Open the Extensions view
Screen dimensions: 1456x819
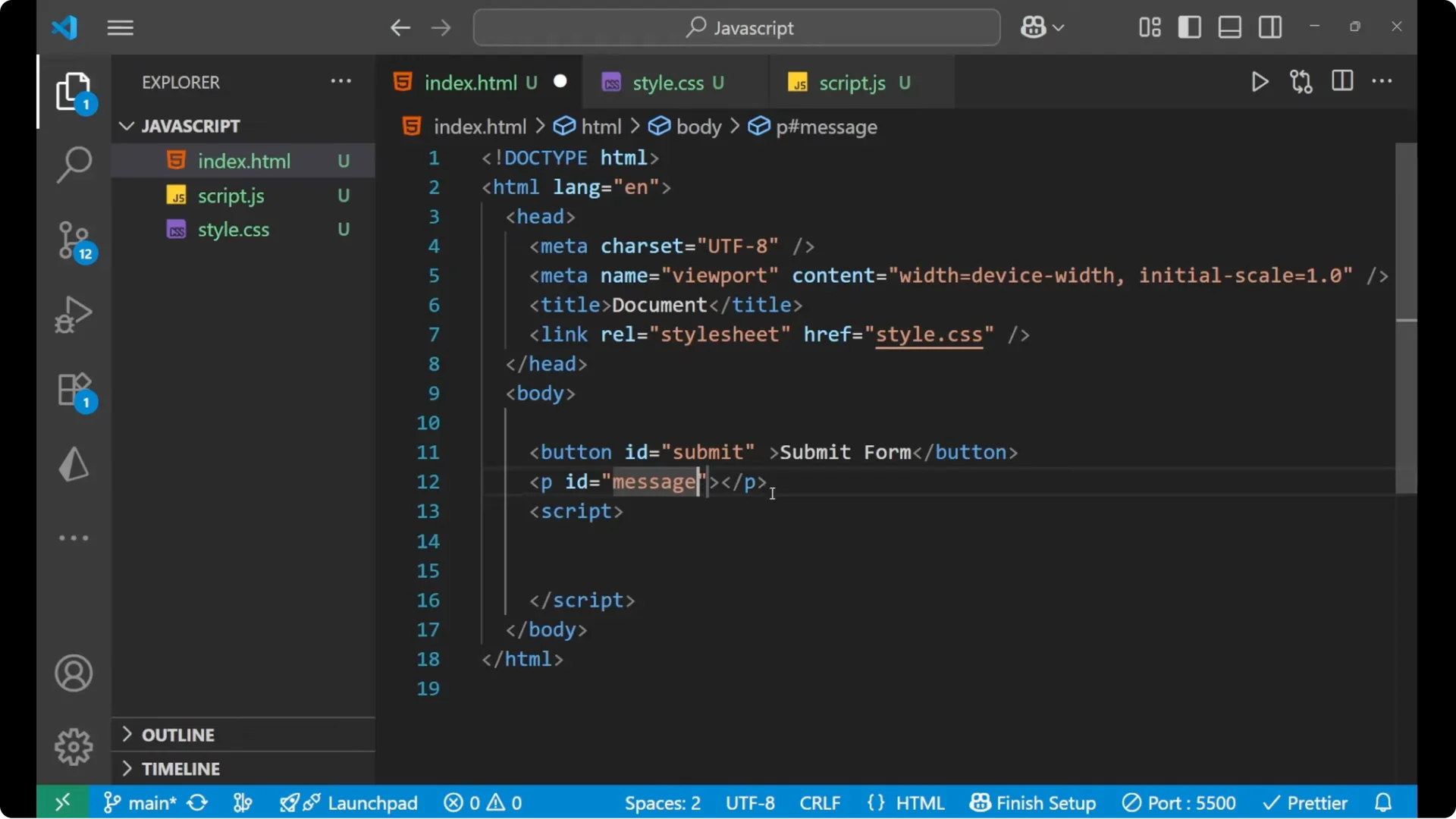click(x=74, y=390)
